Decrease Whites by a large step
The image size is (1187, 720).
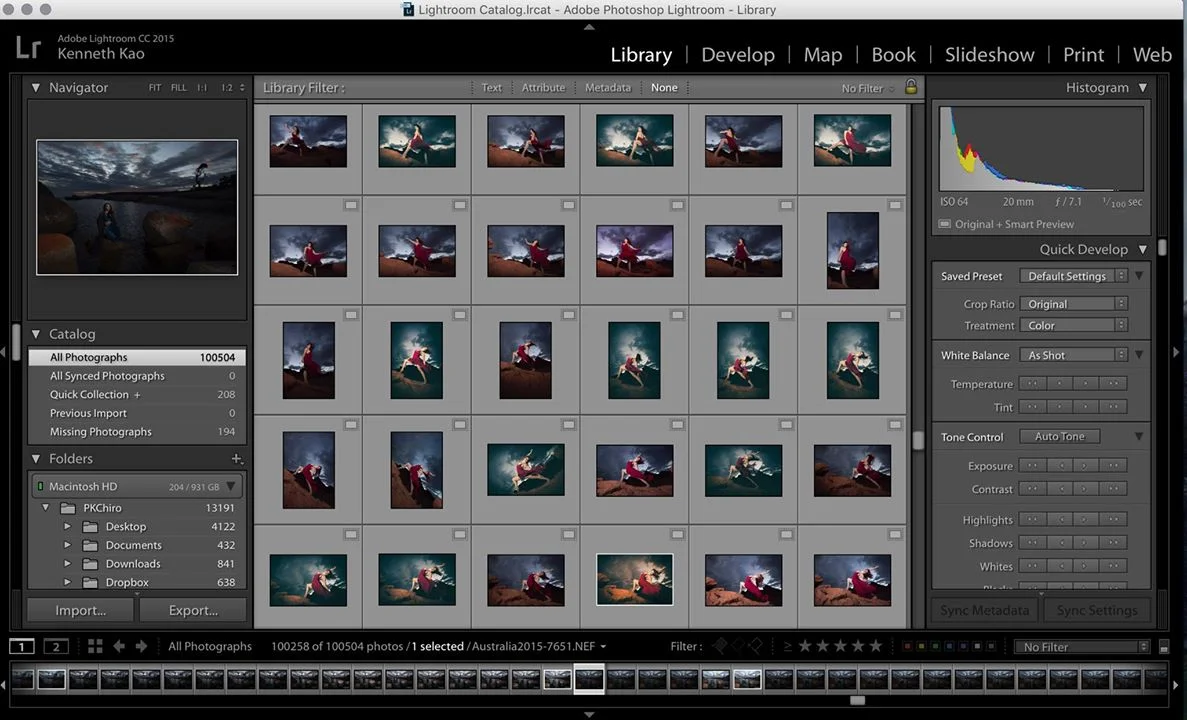[x=1032, y=566]
